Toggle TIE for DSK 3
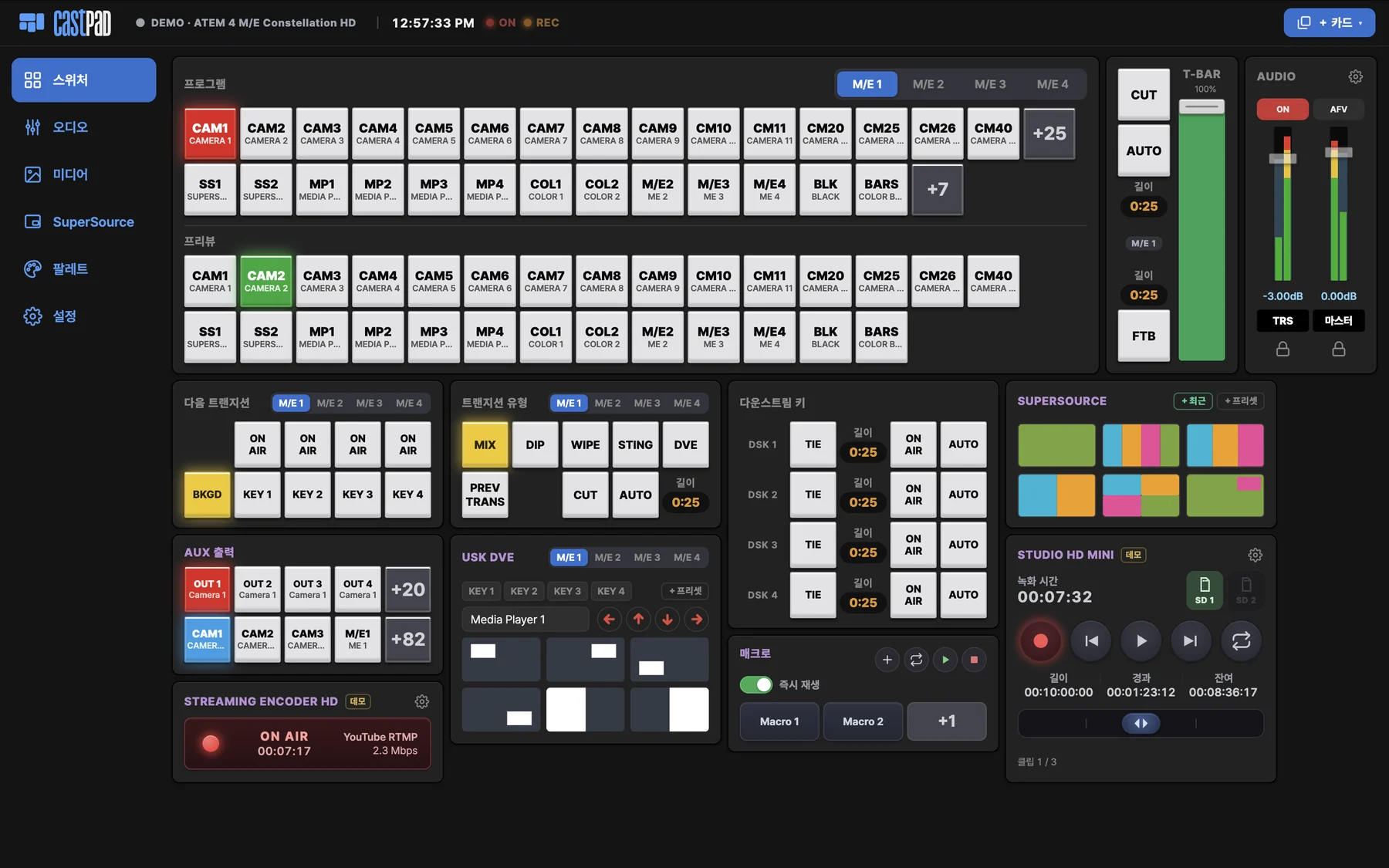Image resolution: width=1389 pixels, height=868 pixels. tap(813, 545)
